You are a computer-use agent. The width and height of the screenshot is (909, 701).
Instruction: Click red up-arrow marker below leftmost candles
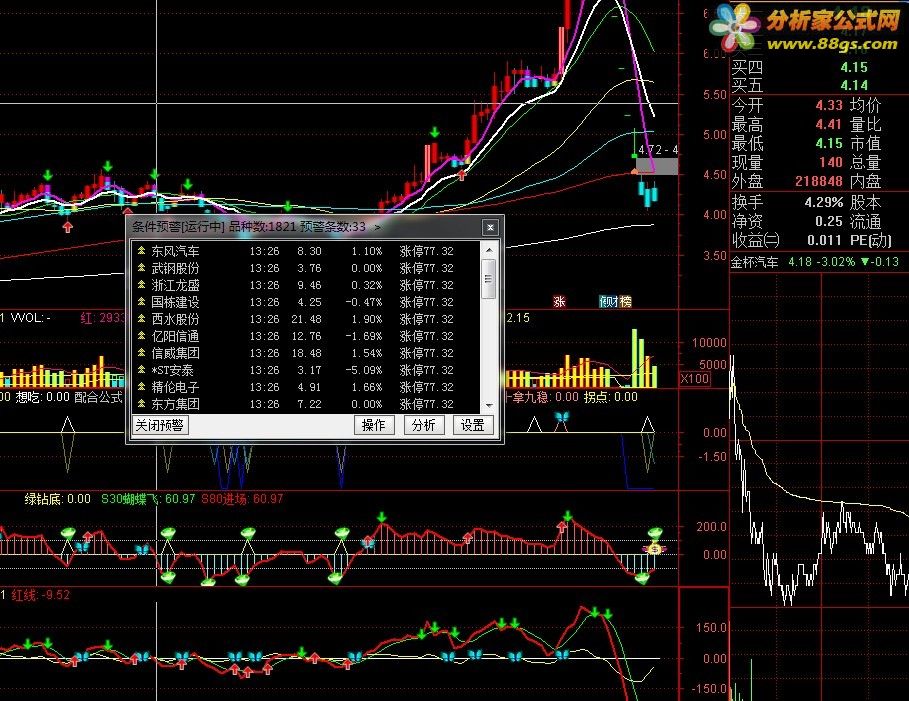tap(68, 227)
